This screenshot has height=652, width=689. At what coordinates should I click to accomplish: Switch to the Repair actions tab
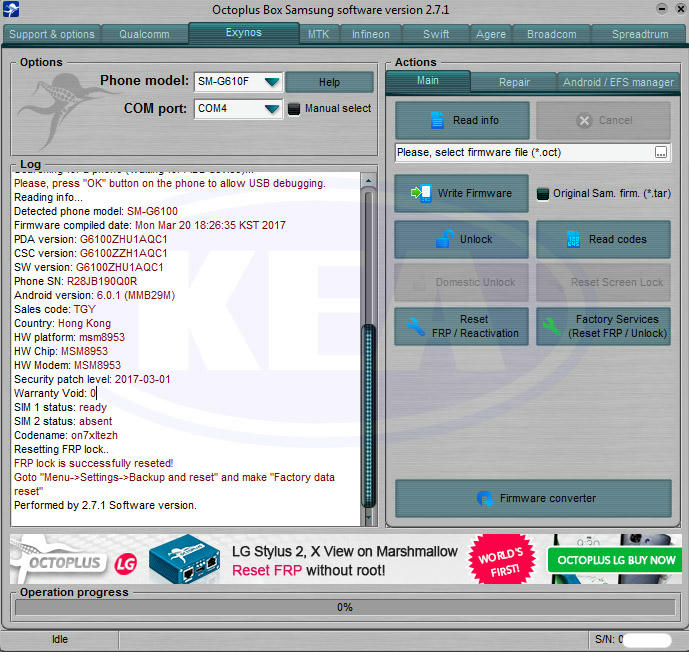(514, 82)
